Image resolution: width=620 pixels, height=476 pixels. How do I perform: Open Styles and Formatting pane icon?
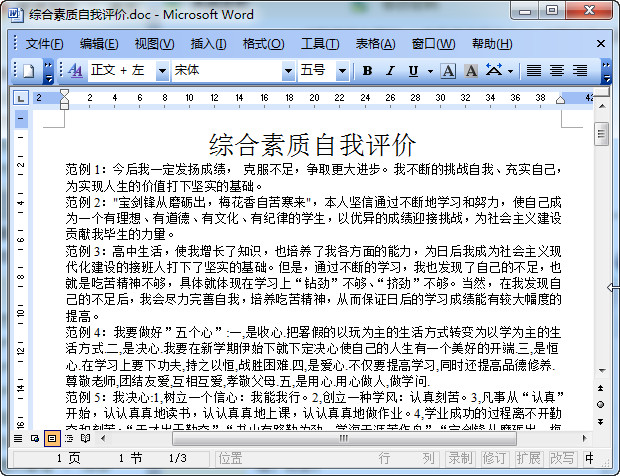(x=75, y=71)
